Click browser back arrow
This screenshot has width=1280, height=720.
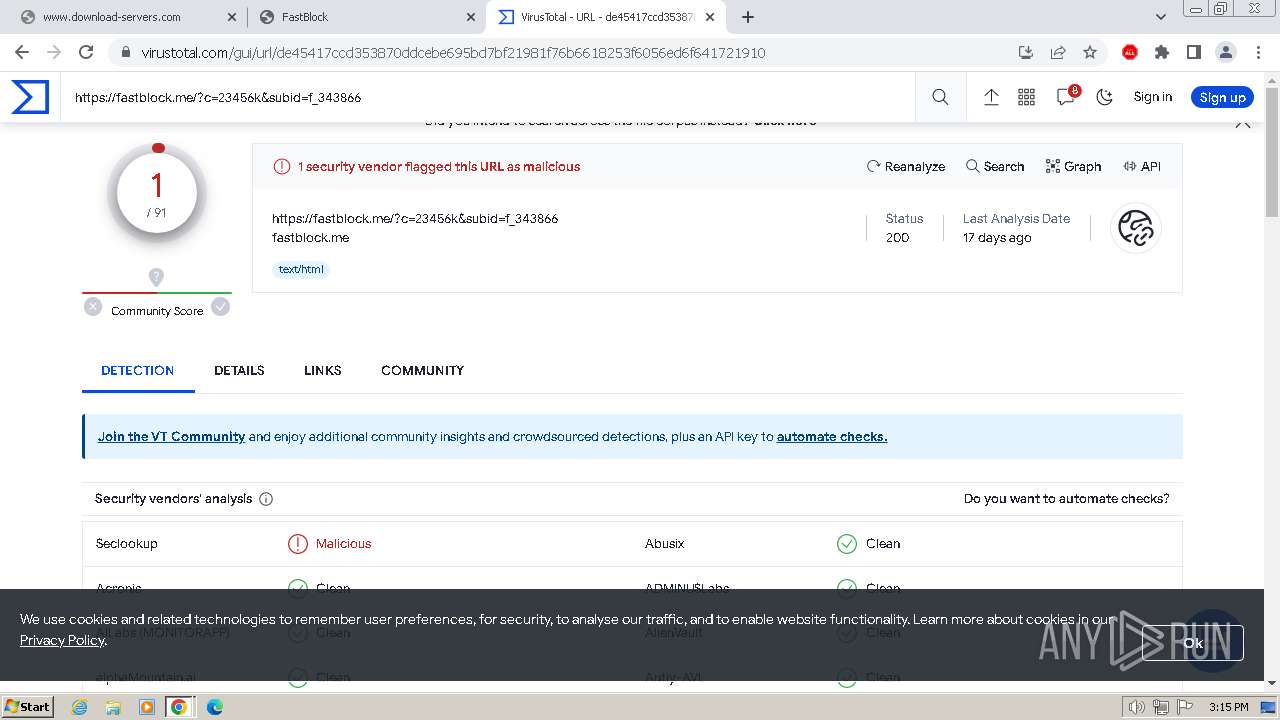[22, 52]
